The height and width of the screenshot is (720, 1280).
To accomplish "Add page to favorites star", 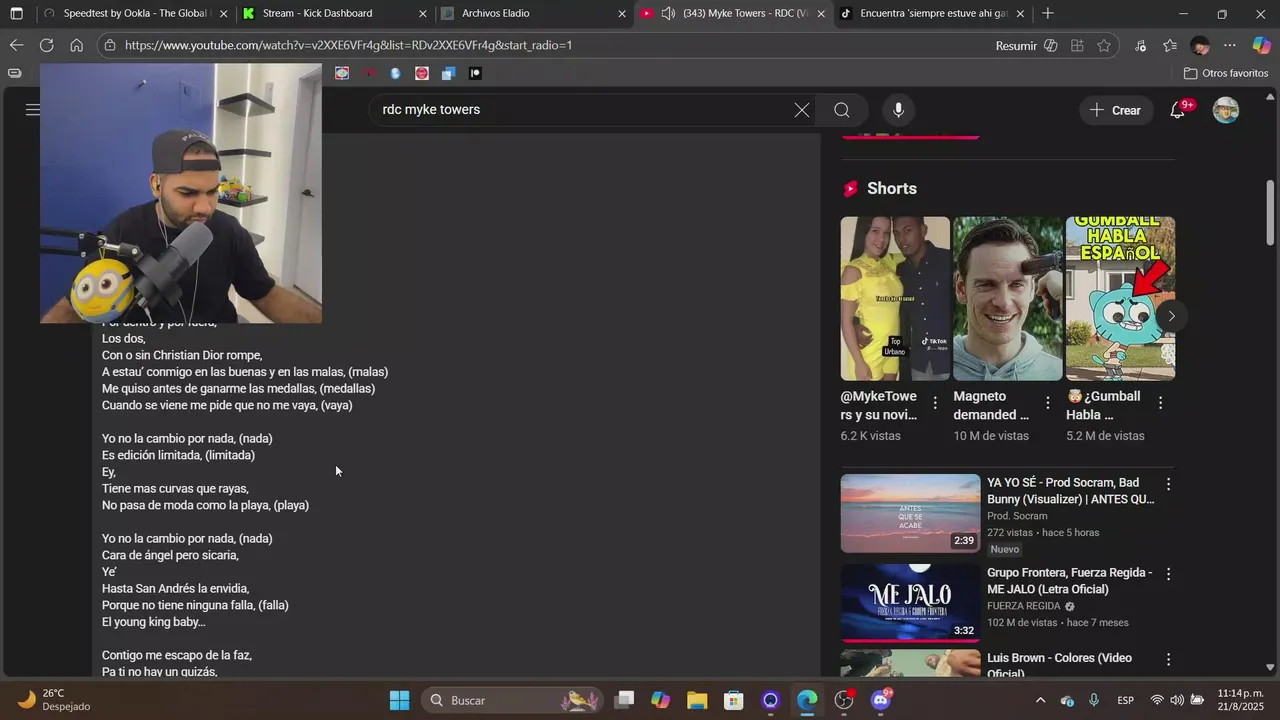I will [1103, 45].
